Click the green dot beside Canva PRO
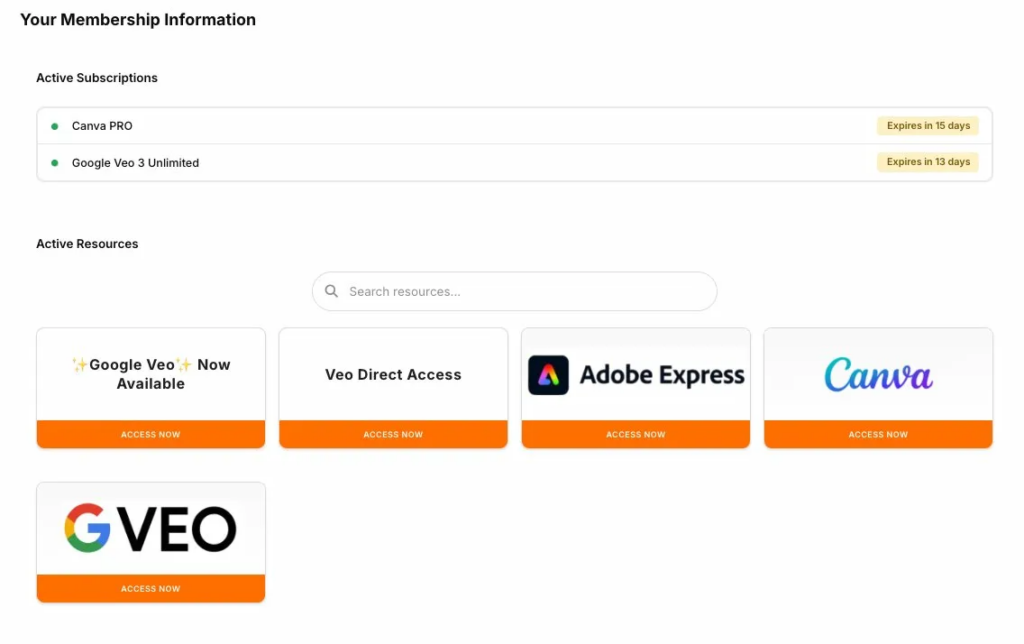 pos(55,126)
